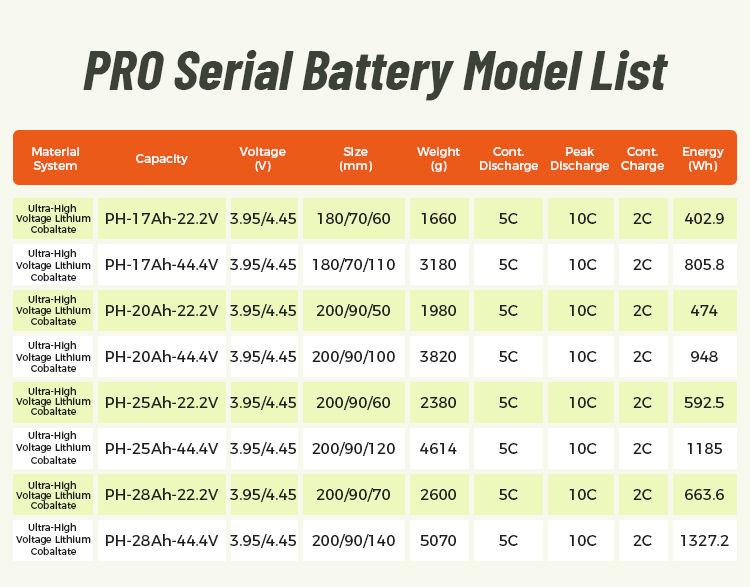
Task: Select the Material System column header
Action: (x=55, y=158)
